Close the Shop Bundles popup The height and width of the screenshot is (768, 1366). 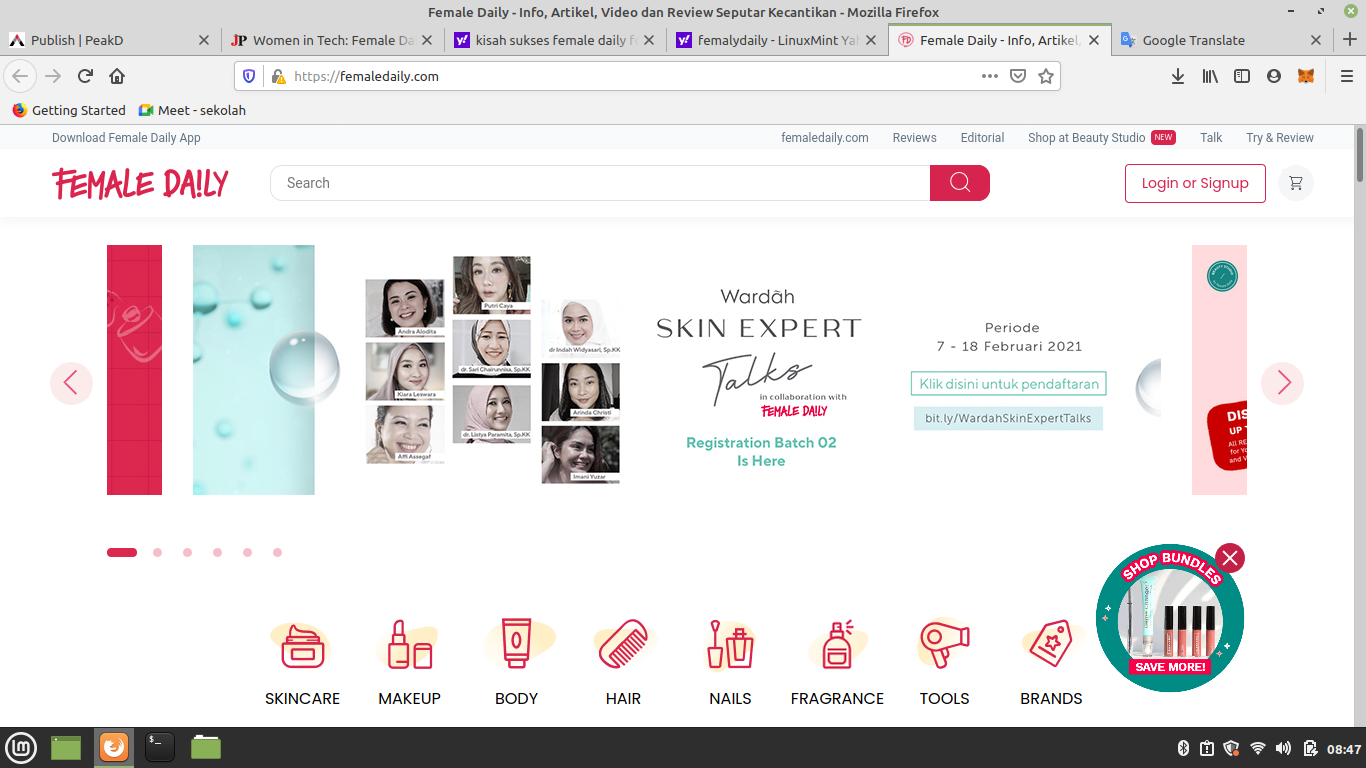1230,558
